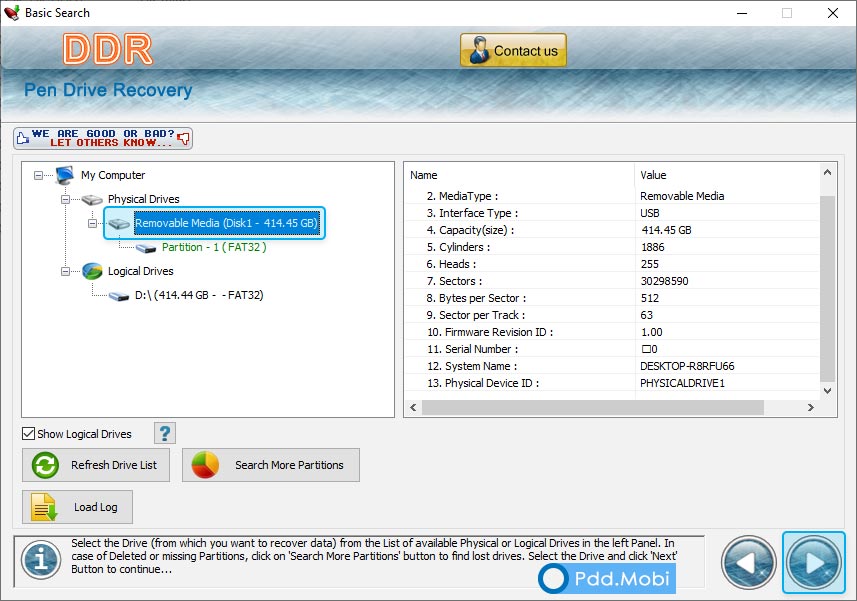
Task: Select the '12. System Name :' row
Action: (612, 366)
